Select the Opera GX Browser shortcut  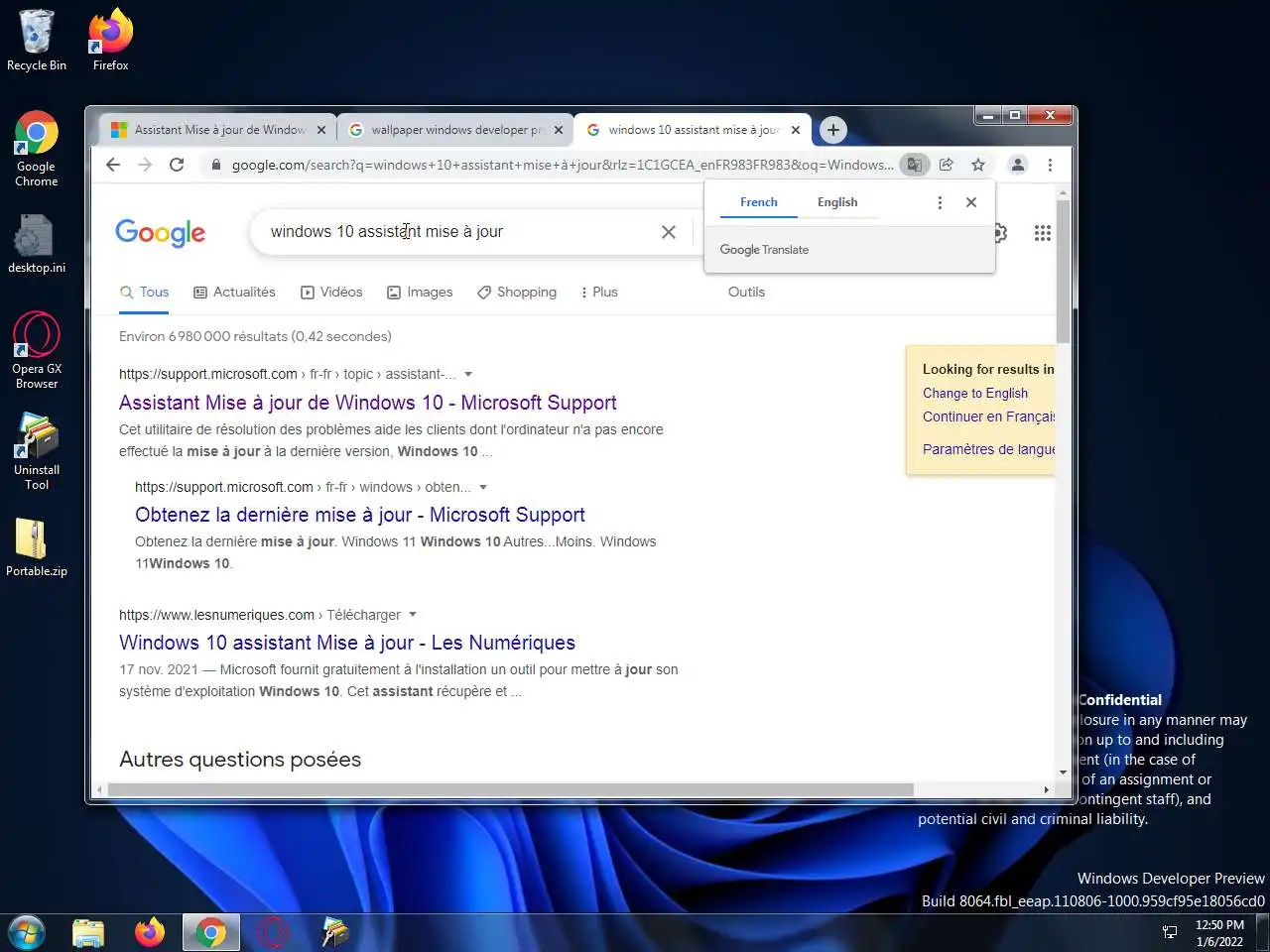pos(37,350)
